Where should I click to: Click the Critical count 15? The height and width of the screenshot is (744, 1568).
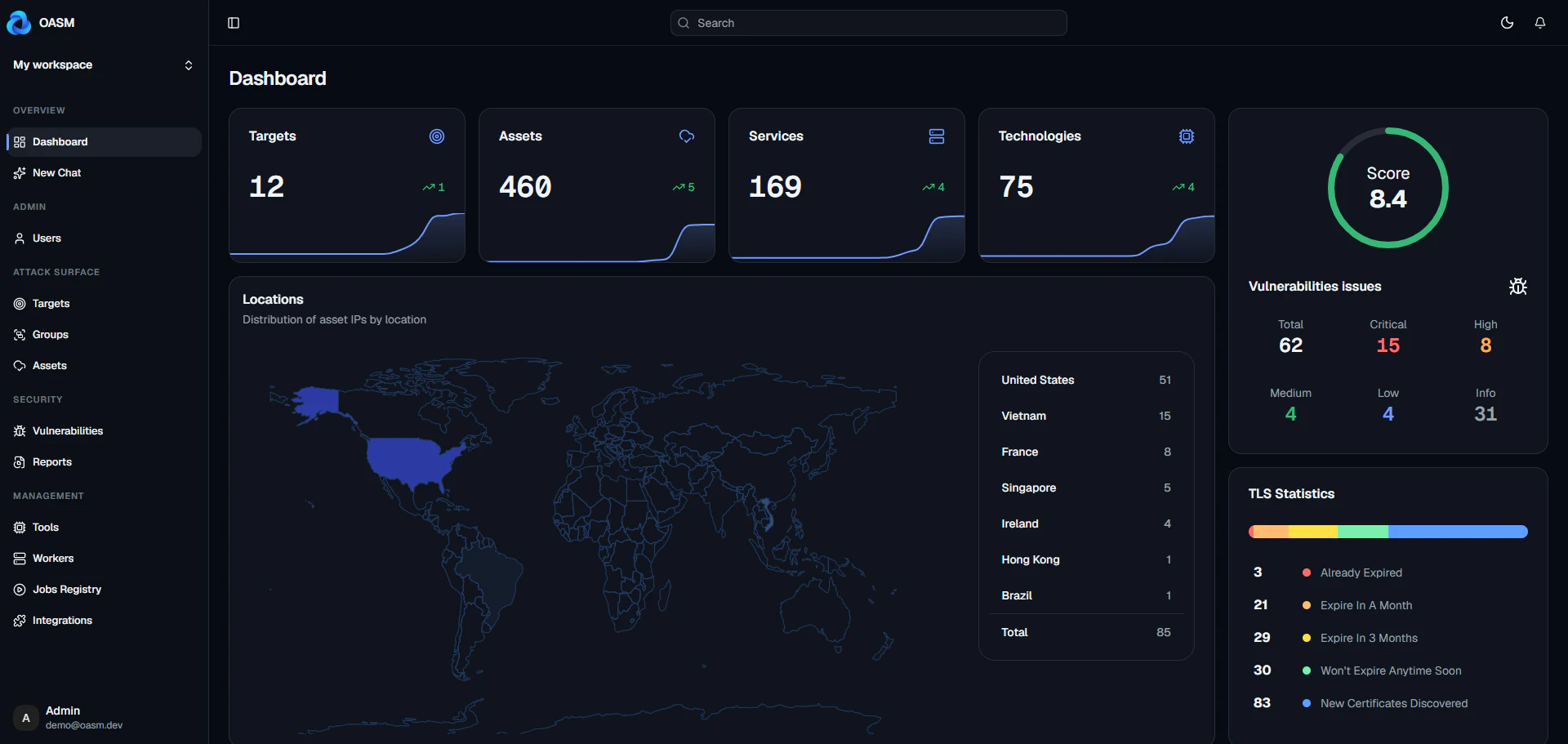coord(1388,345)
